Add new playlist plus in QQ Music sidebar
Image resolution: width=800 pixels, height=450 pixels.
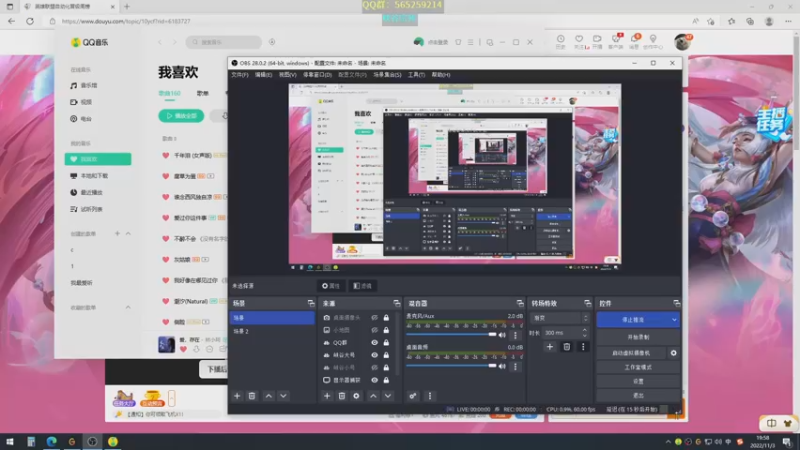click(117, 234)
